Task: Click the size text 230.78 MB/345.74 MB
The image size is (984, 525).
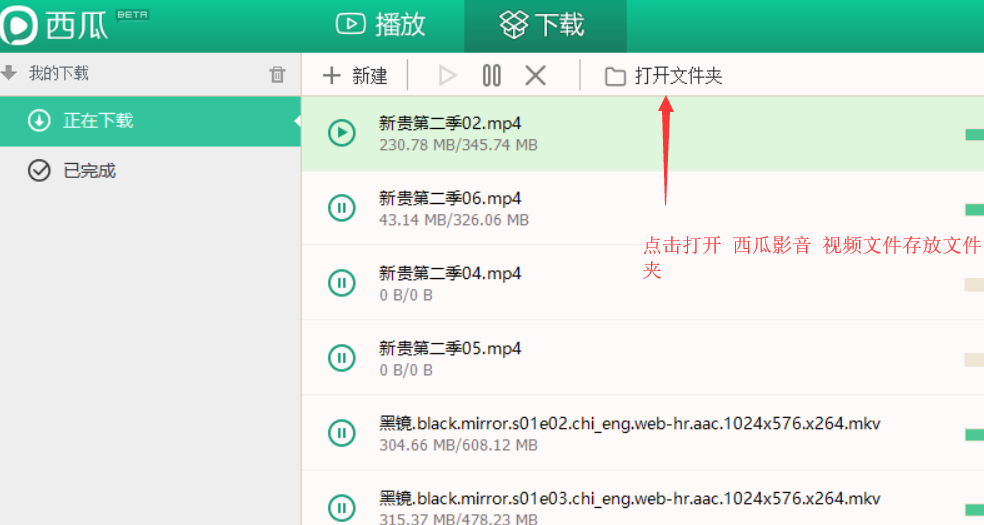Action: point(458,145)
